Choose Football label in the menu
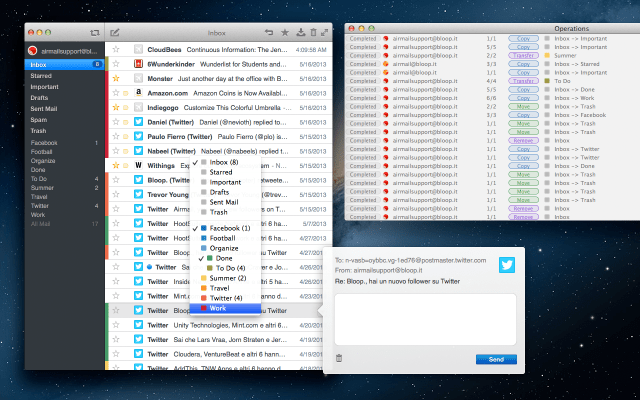 [225, 238]
